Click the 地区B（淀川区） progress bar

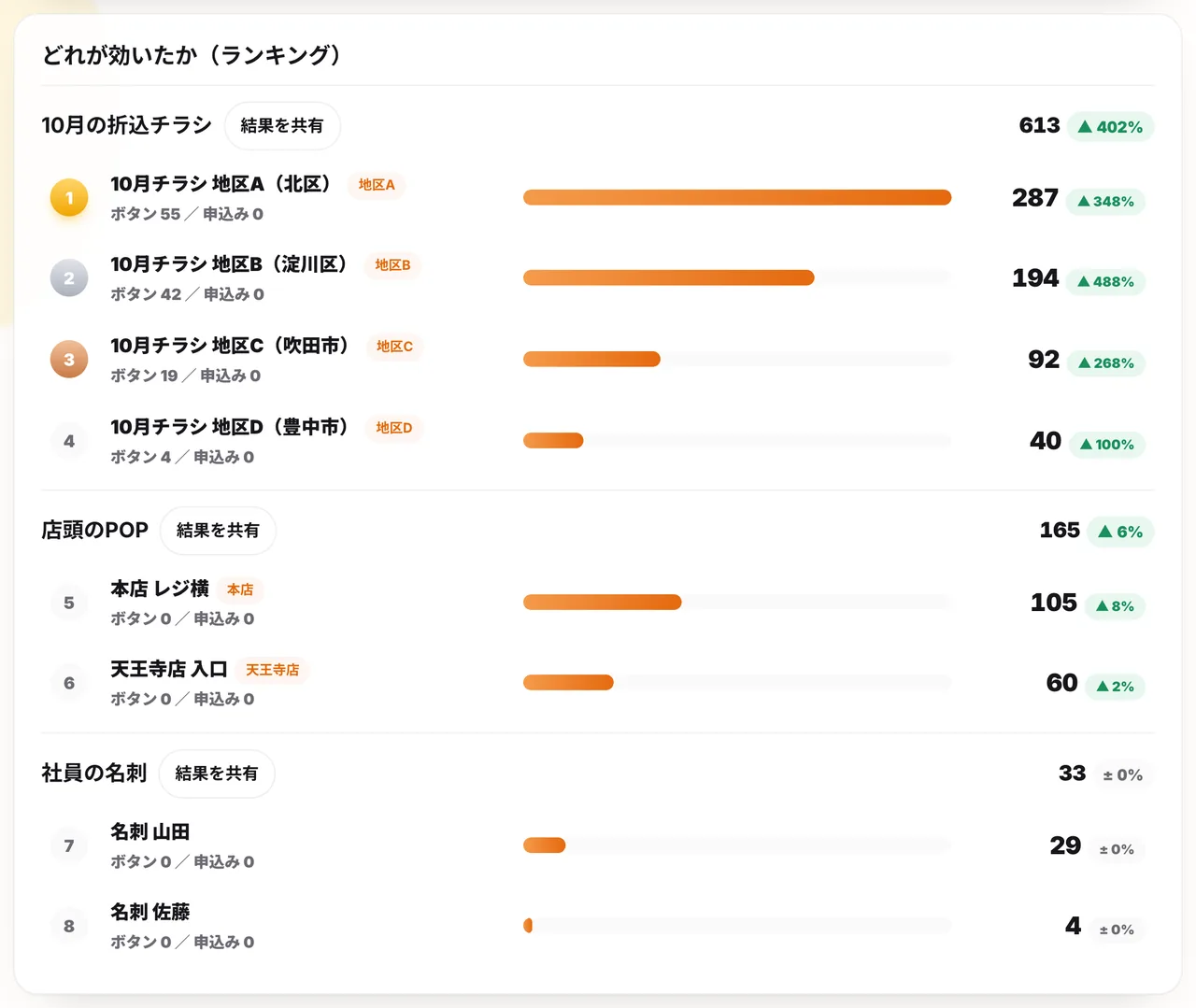click(737, 277)
